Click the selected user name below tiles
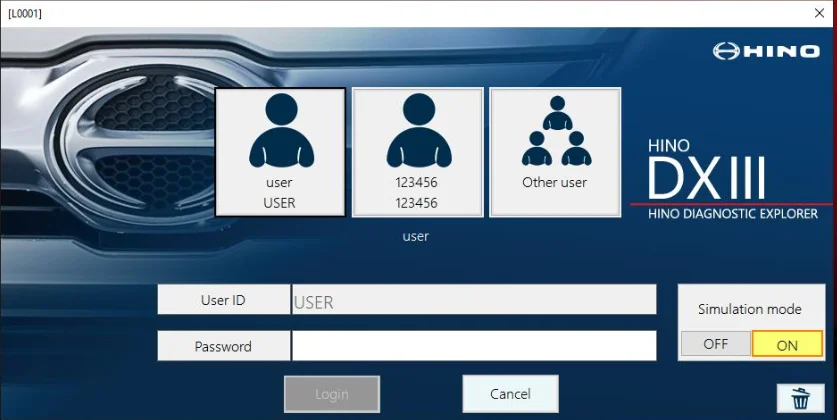 [416, 236]
